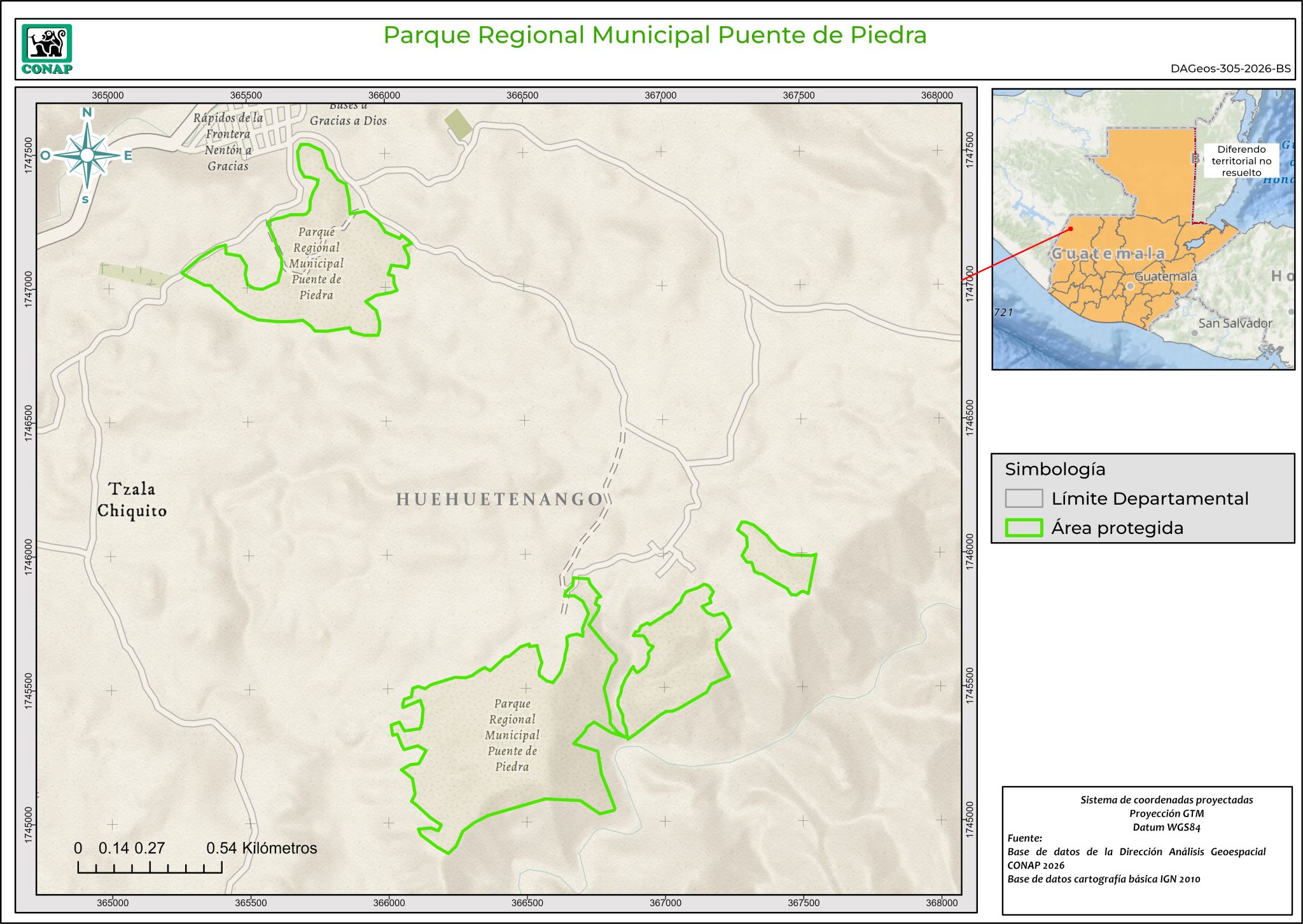Click the document code DAGeos-305-2026-BS
Viewport: 1303px width, 924px height.
(x=1230, y=69)
